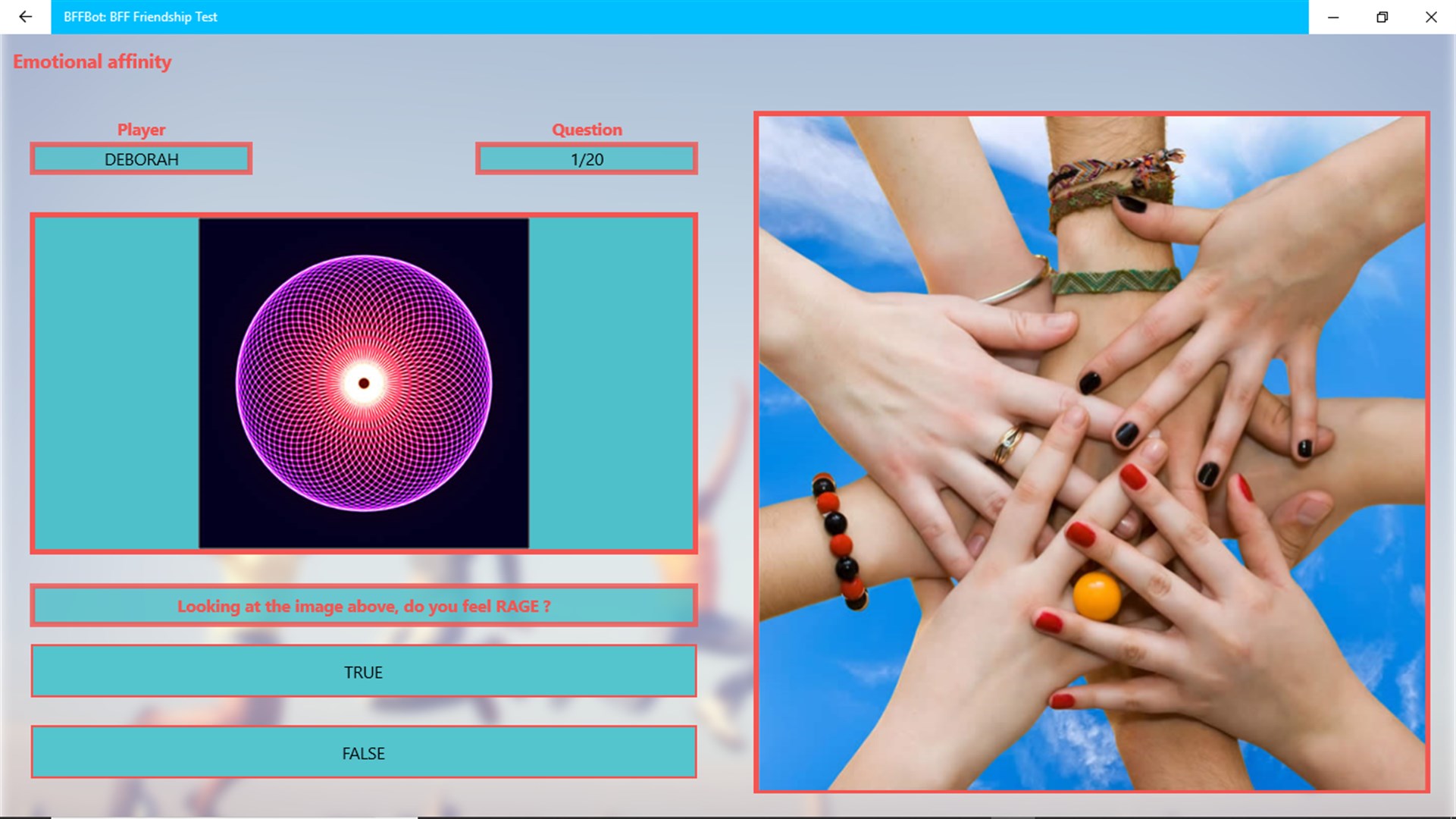The width and height of the screenshot is (1456, 819).
Task: Click the 1/20 question counter box
Action: [587, 158]
